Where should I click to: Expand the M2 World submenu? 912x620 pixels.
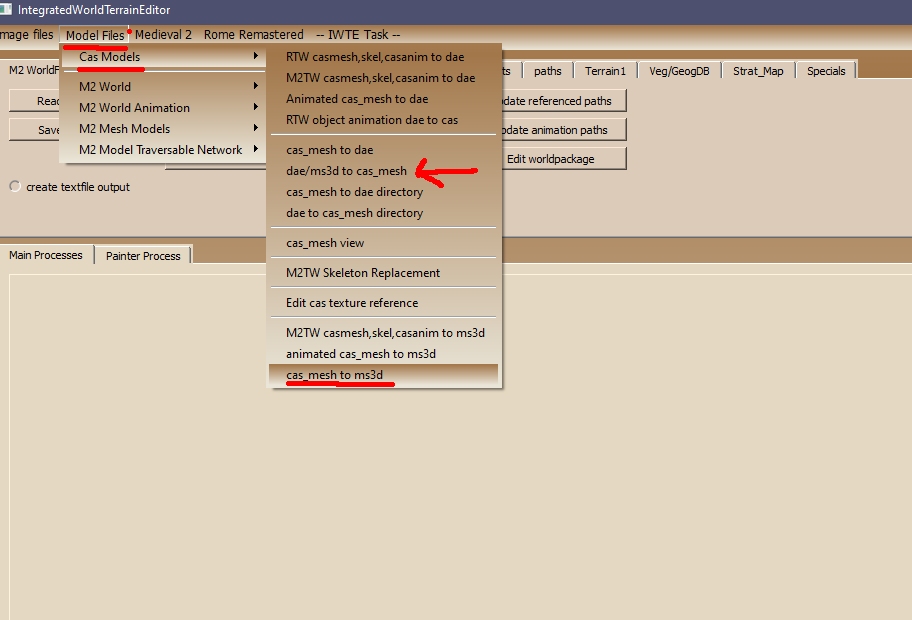point(163,87)
